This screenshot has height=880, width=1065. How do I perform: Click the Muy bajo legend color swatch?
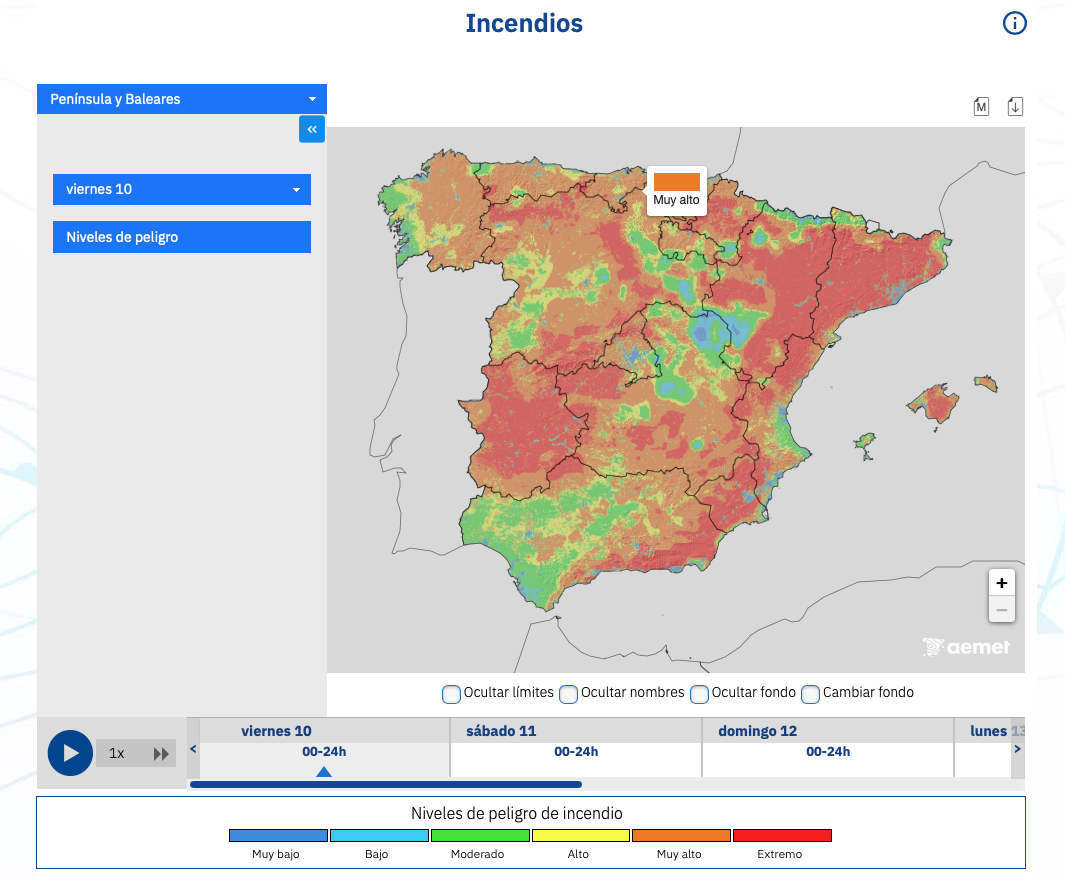pyautogui.click(x=278, y=835)
